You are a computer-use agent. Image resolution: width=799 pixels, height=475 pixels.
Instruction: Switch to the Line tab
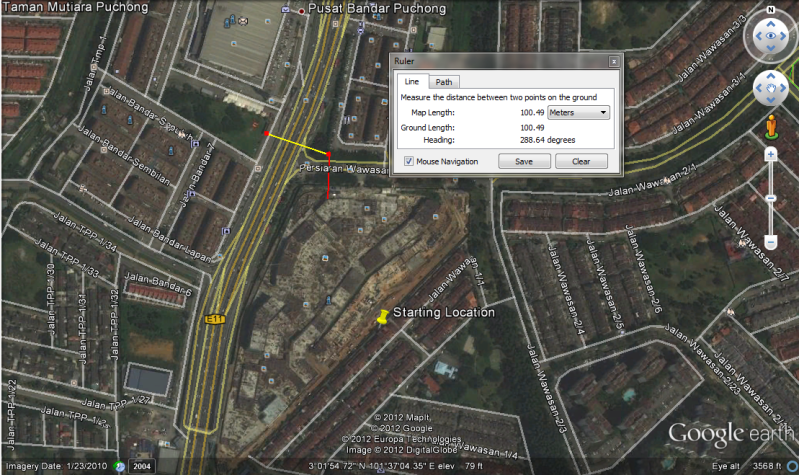pos(412,82)
